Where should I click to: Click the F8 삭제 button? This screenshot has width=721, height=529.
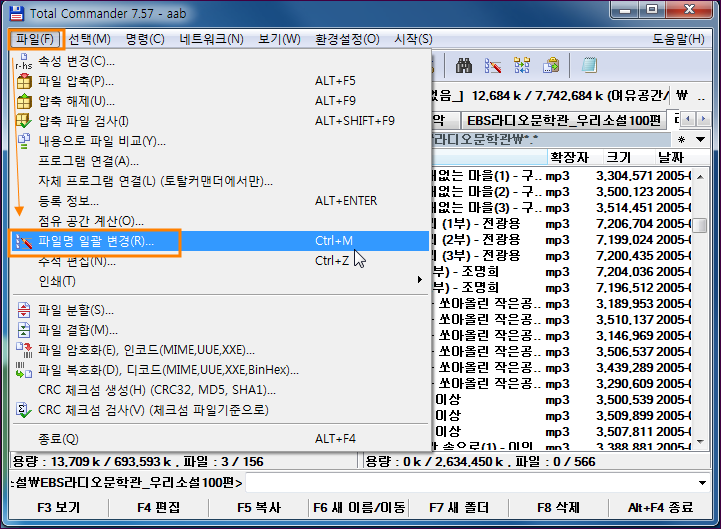coord(558,507)
